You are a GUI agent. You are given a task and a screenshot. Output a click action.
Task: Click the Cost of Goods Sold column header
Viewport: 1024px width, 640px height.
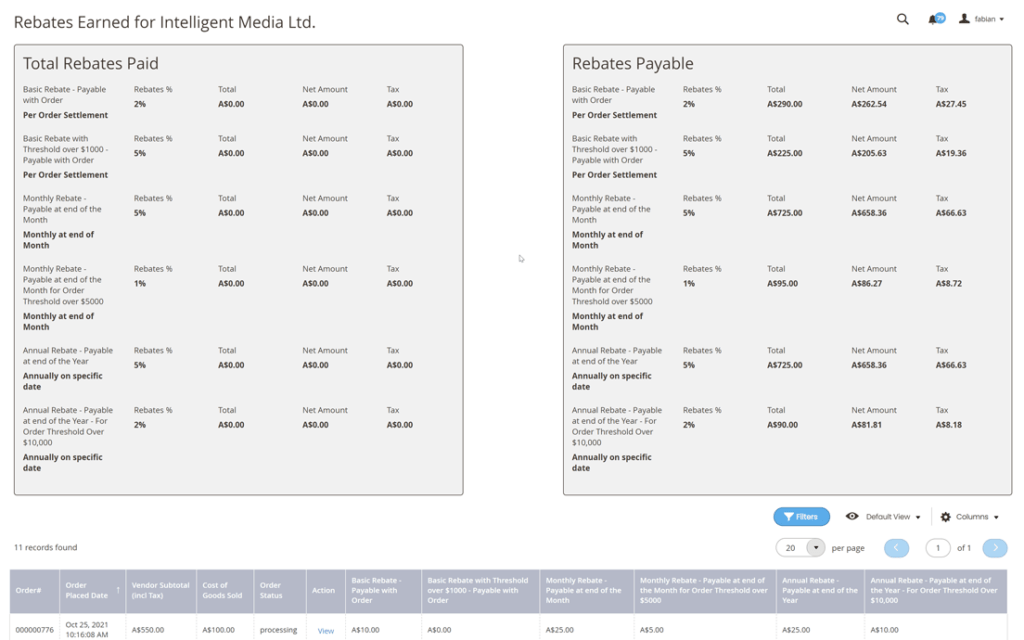225,590
